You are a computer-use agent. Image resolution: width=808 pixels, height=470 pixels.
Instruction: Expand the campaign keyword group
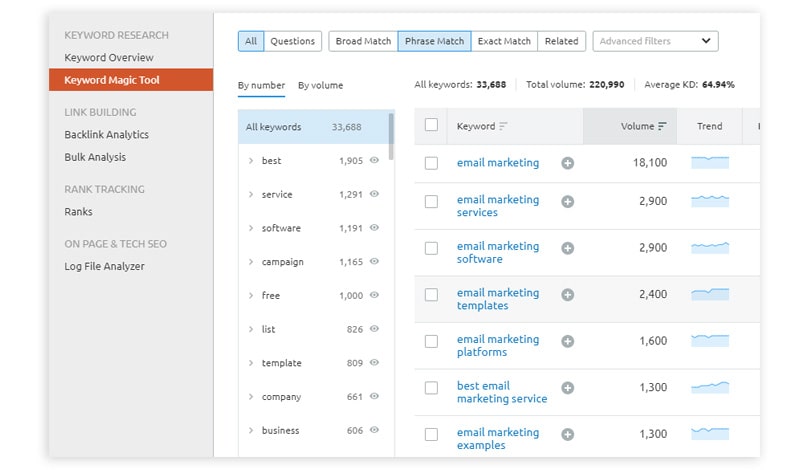click(x=251, y=262)
